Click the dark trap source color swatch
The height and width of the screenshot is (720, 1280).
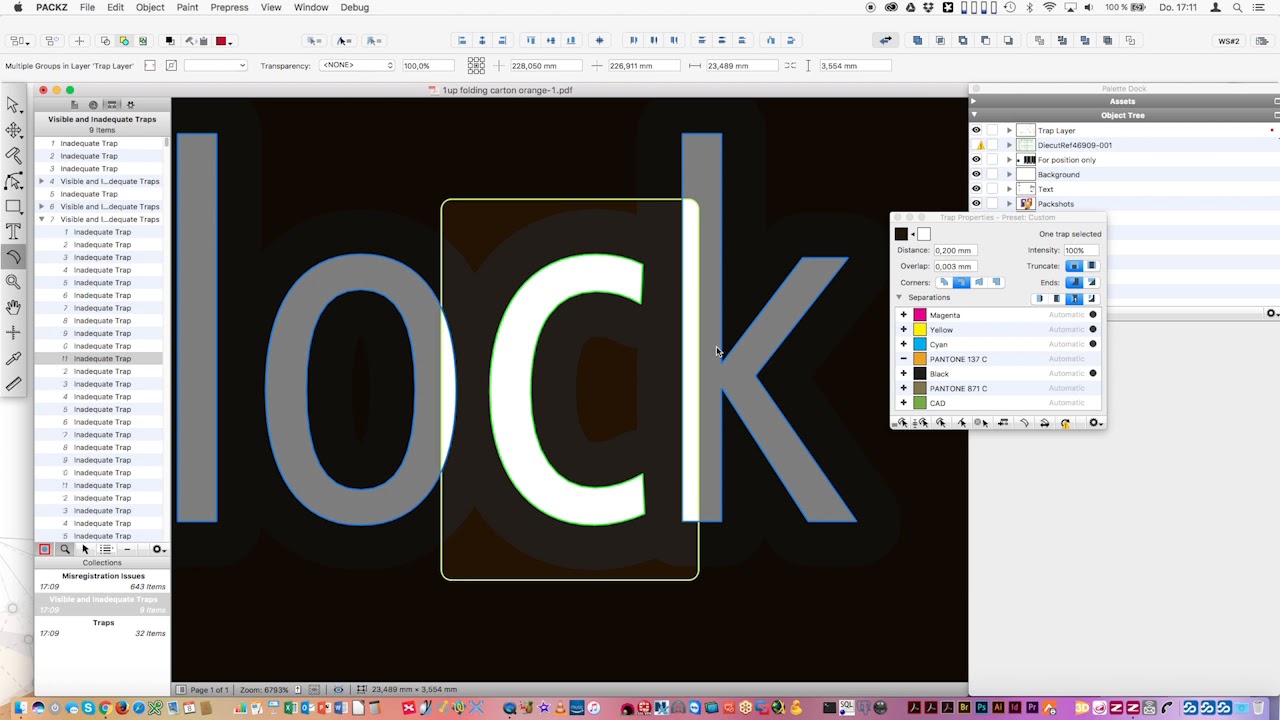[x=901, y=234]
